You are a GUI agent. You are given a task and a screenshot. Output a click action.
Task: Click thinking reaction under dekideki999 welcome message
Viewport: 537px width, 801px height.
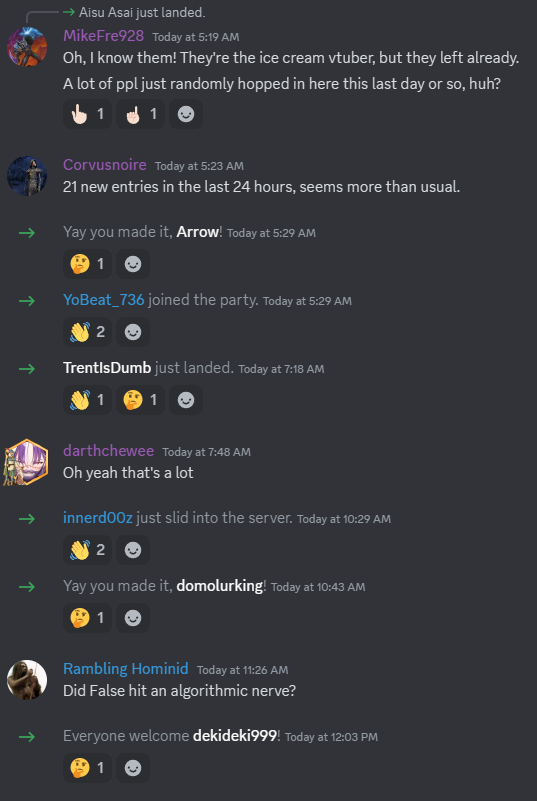click(87, 768)
